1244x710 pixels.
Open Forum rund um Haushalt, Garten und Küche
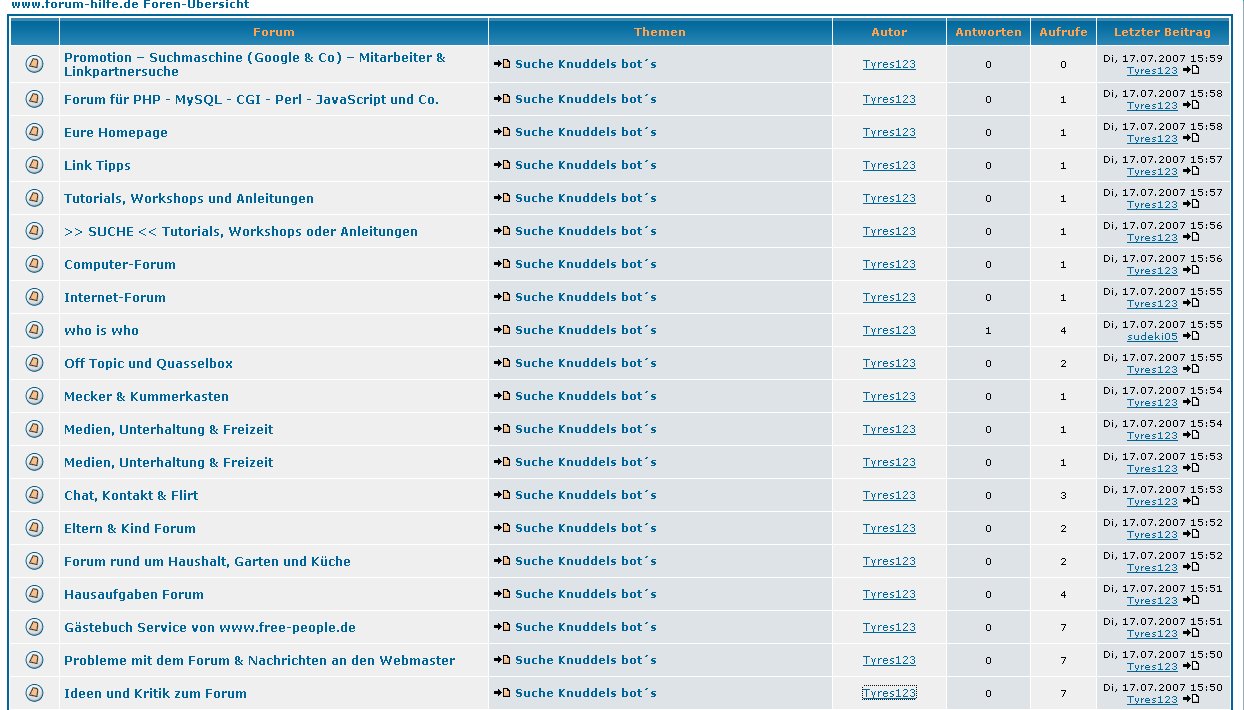pos(207,561)
